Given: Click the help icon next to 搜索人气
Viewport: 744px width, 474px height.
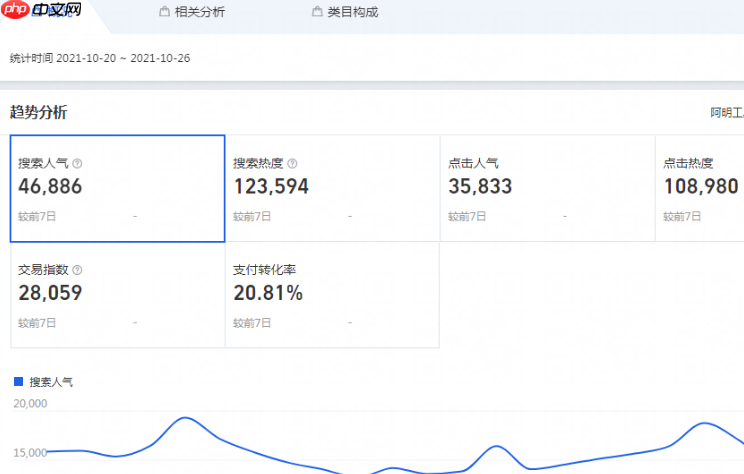Looking at the screenshot, I should 77,164.
